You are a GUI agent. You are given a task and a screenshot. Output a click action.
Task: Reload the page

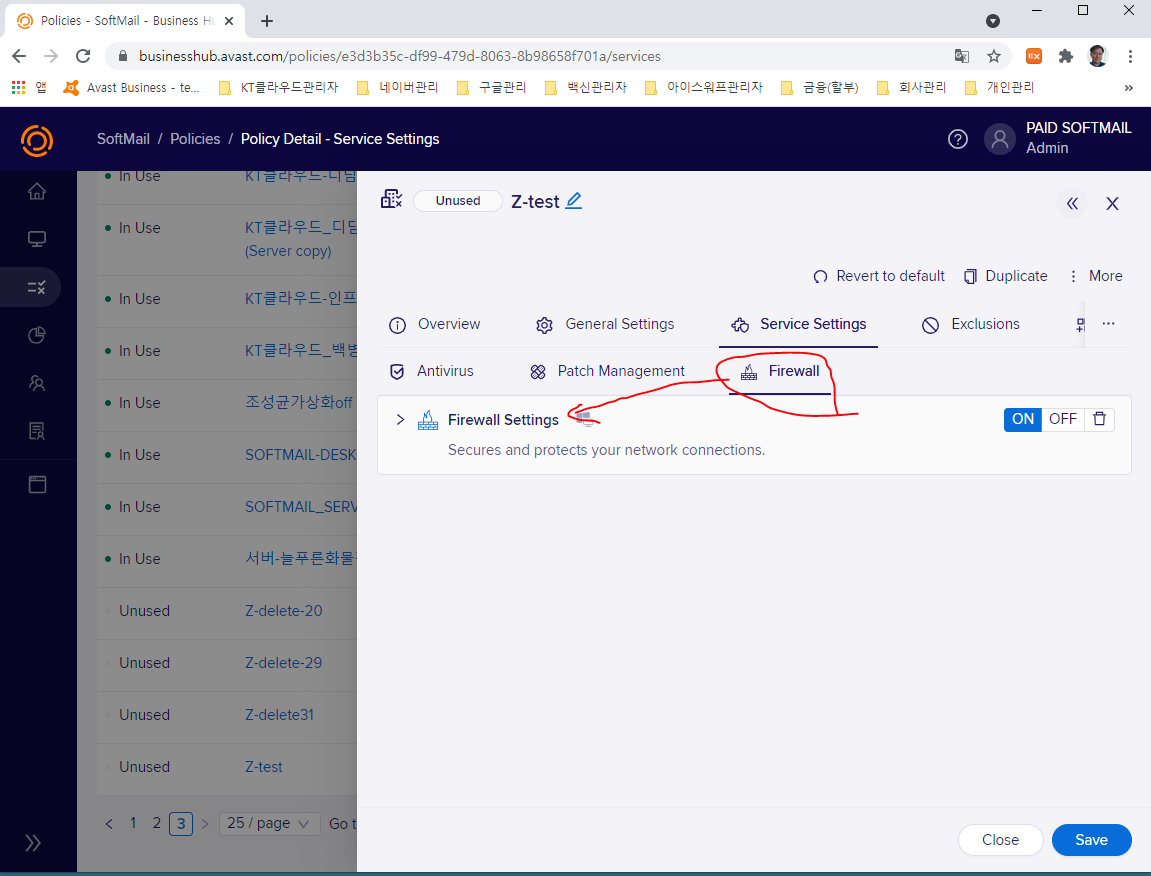(83, 56)
